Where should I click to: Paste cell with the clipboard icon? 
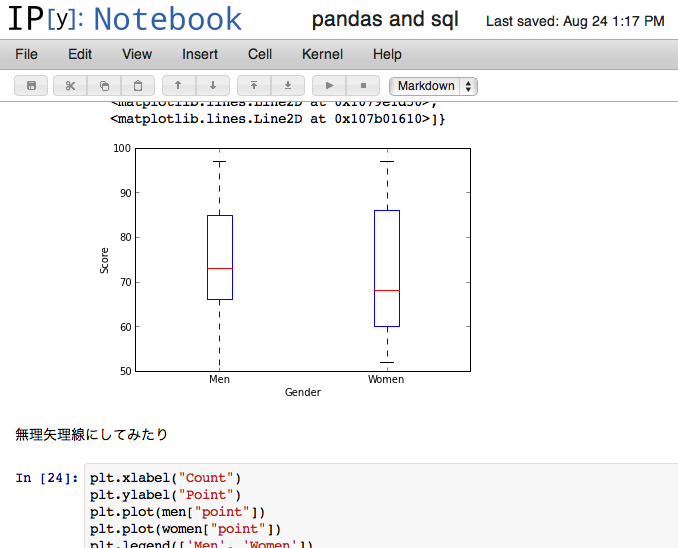(x=138, y=86)
